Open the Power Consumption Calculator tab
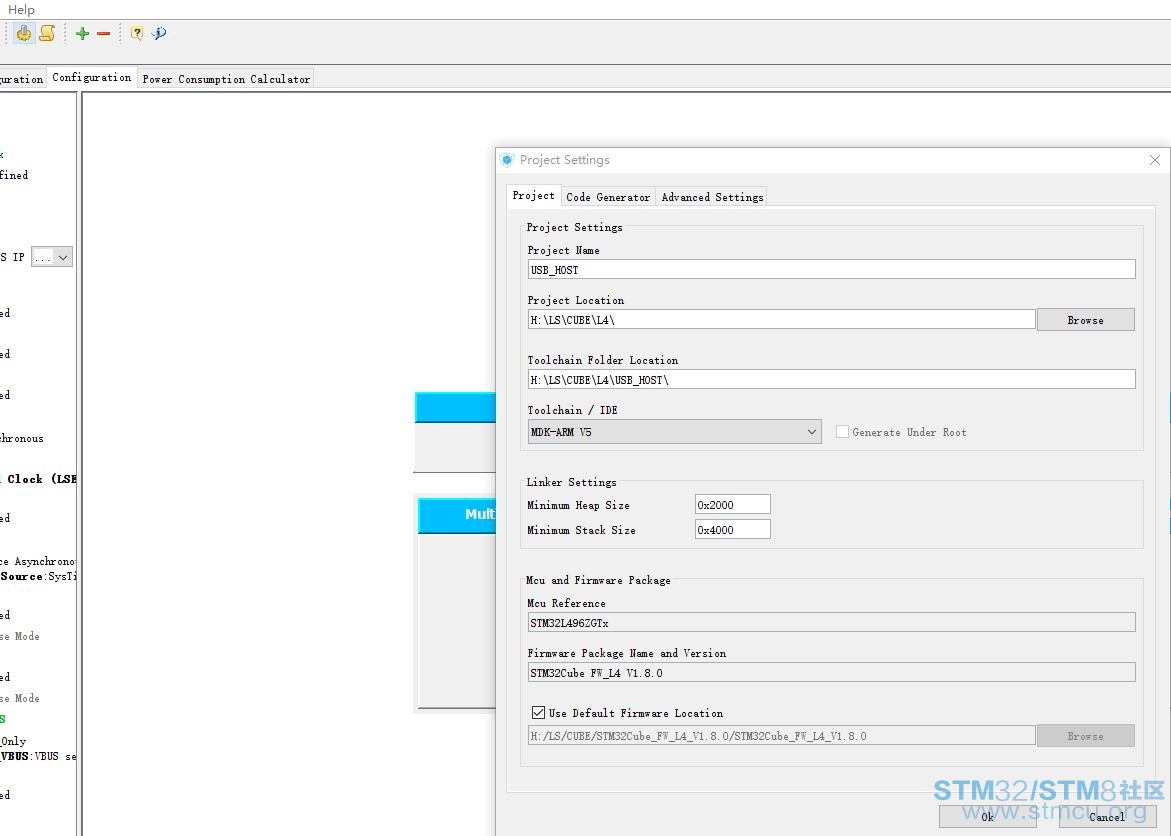Screen dimensions: 1171x836 pos(226,78)
